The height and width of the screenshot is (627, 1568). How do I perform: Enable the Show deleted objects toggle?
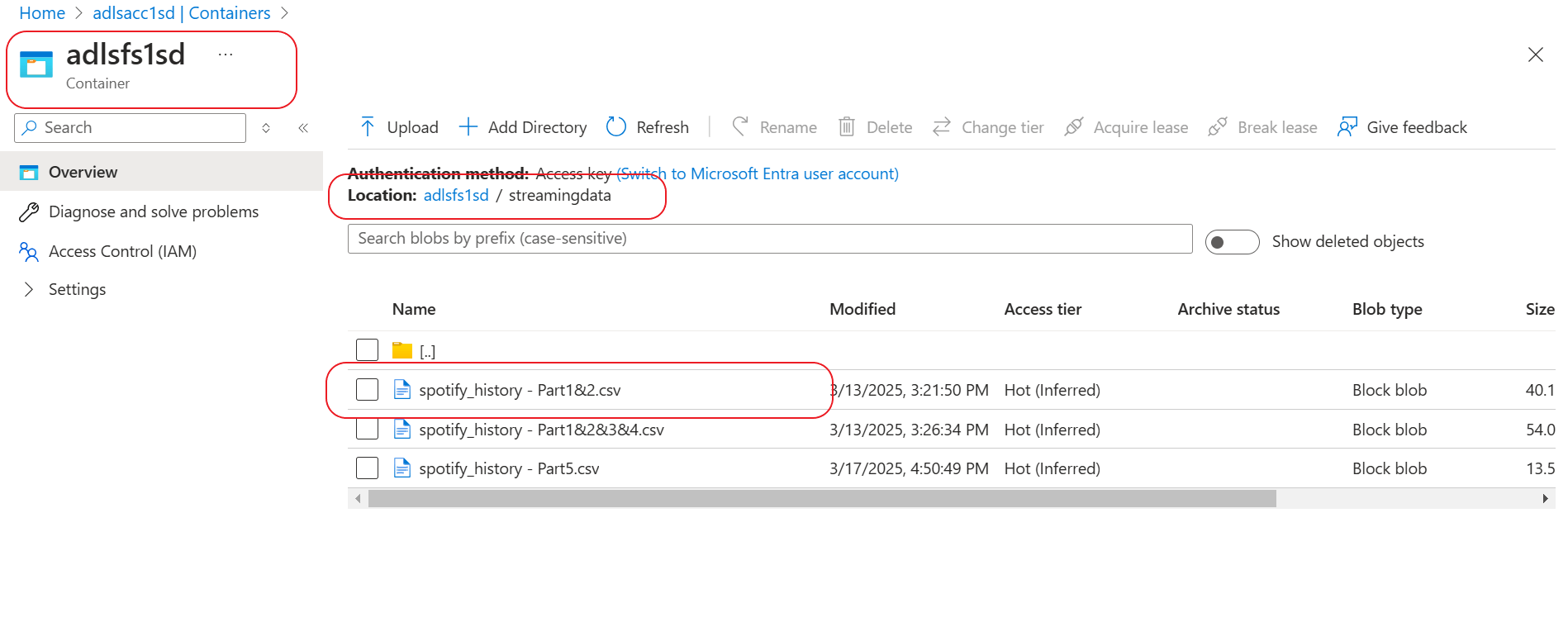tap(1232, 242)
